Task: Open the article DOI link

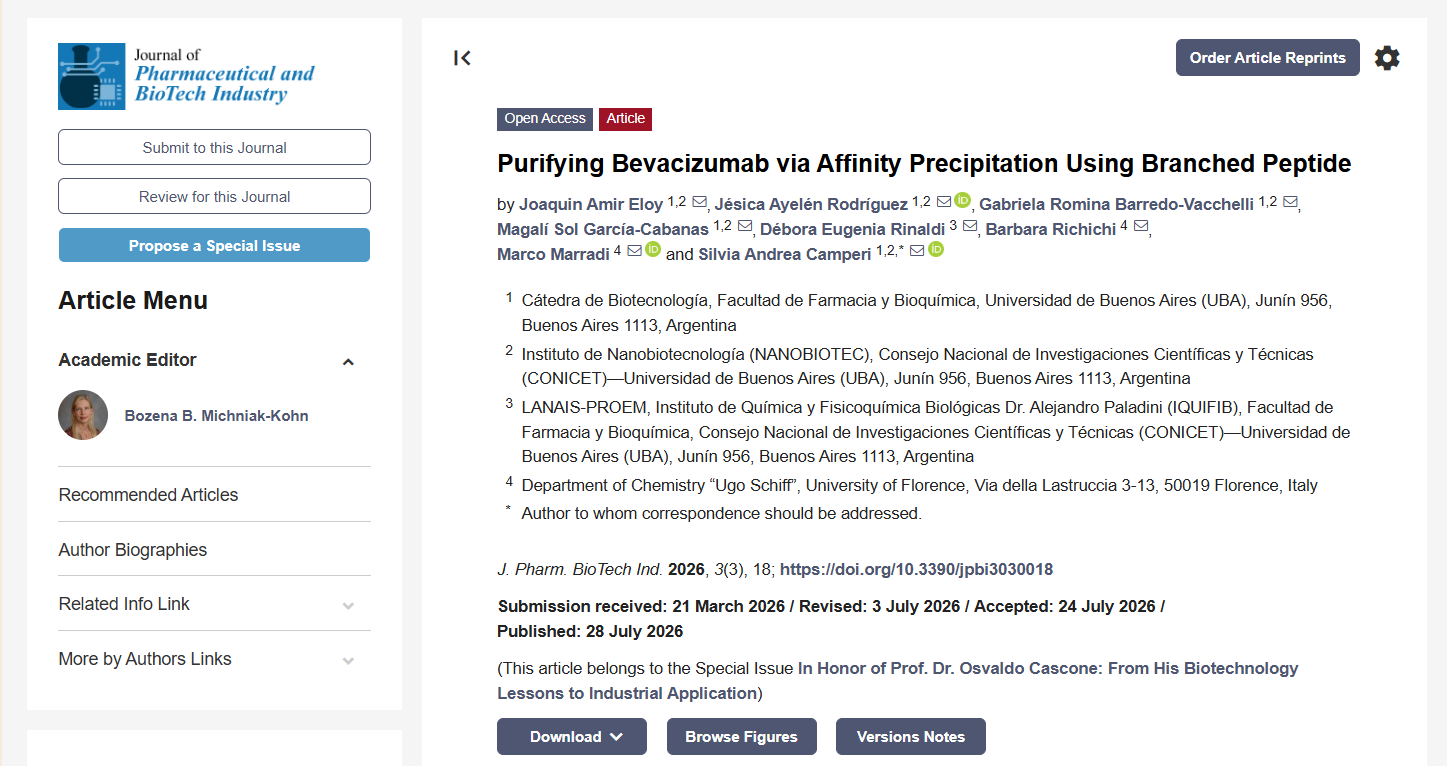Action: [916, 569]
